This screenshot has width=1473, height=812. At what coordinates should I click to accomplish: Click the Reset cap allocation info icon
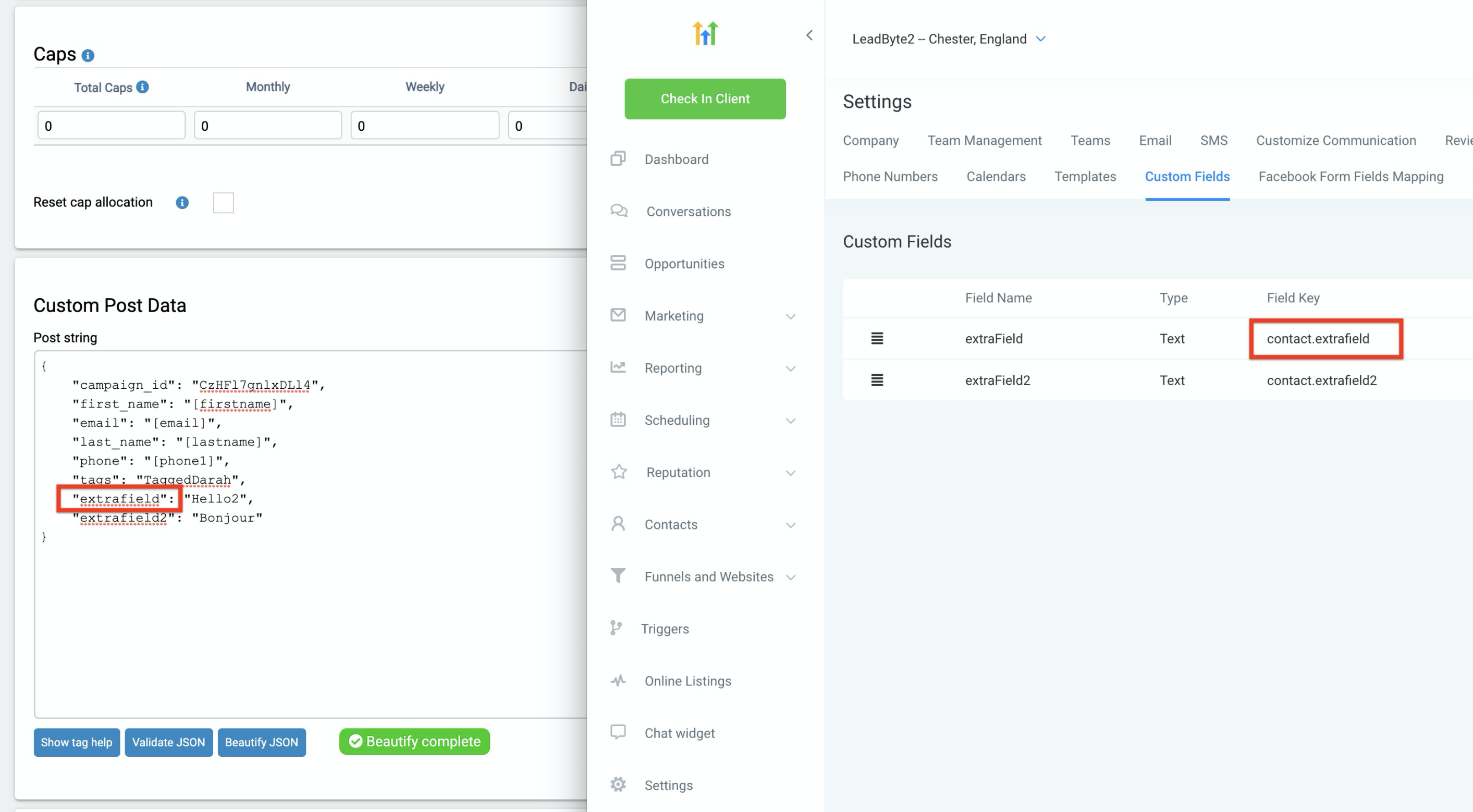pos(182,202)
